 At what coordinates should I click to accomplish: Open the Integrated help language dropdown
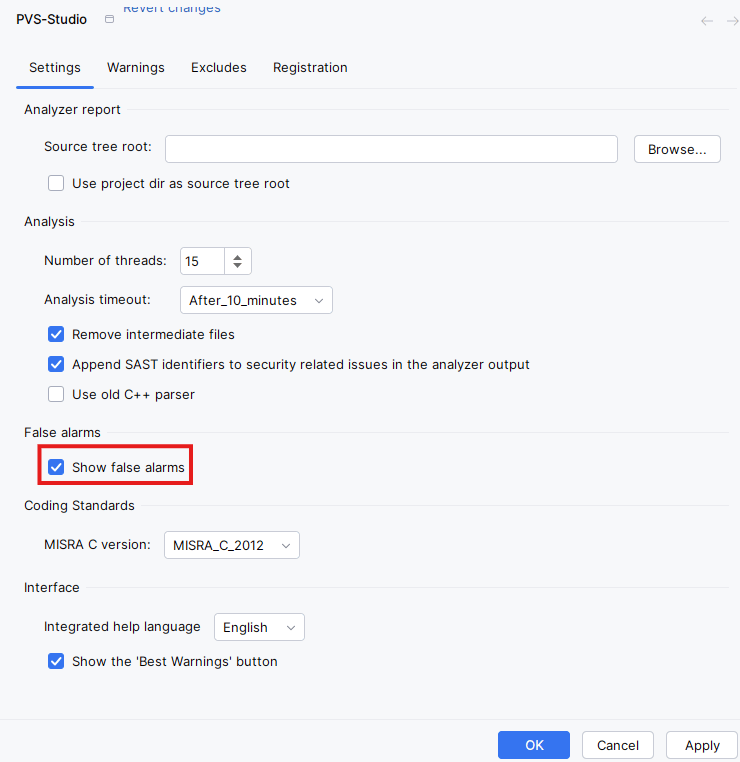259,627
